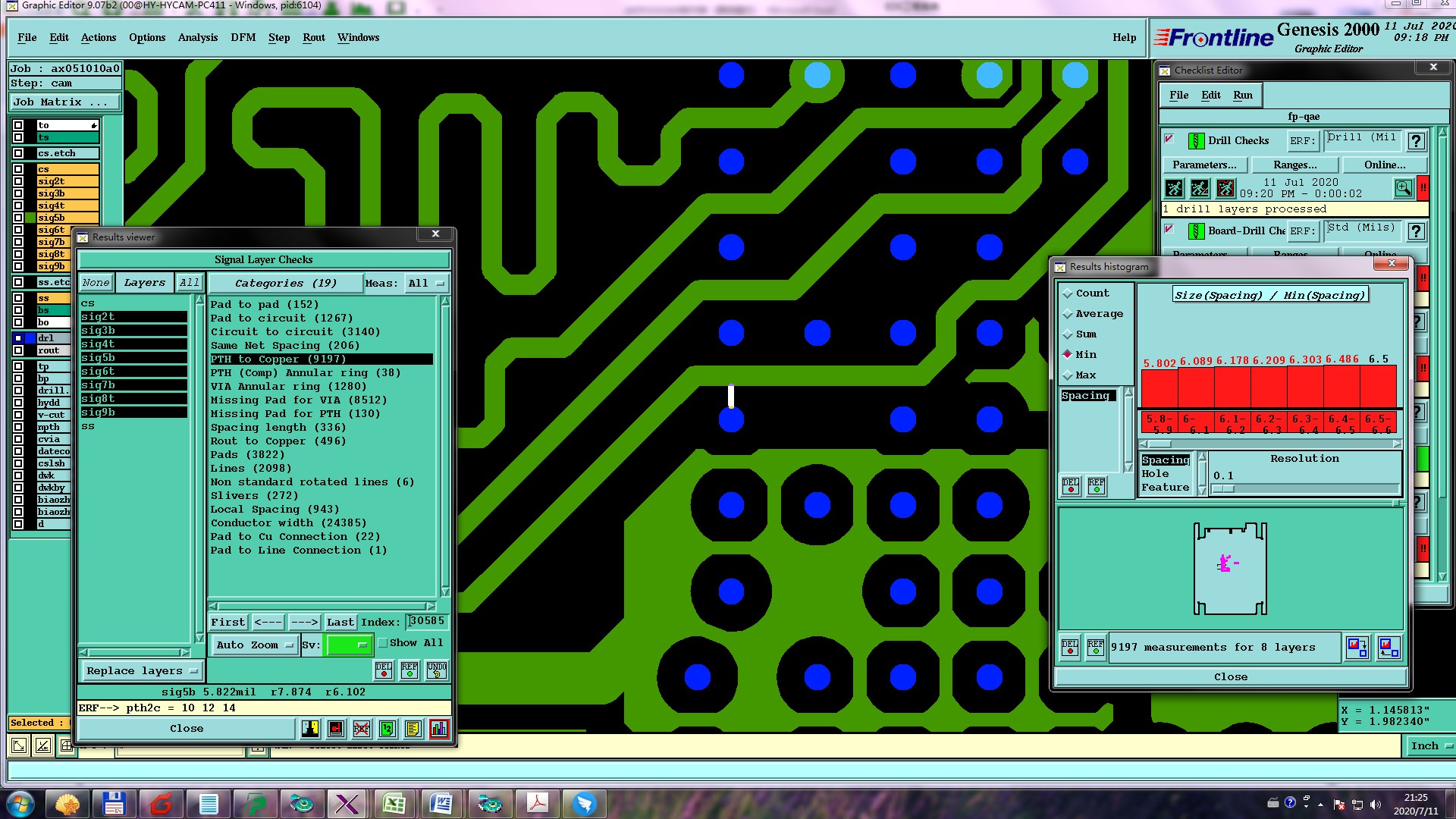Image resolution: width=1456 pixels, height=819 pixels.
Task: Select the Average radio option in histogram
Action: point(1068,314)
